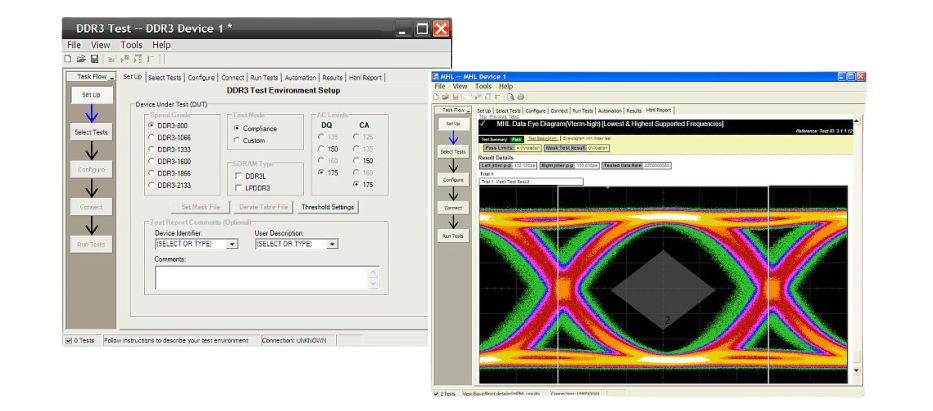Choose Custom test mode

tap(237, 141)
